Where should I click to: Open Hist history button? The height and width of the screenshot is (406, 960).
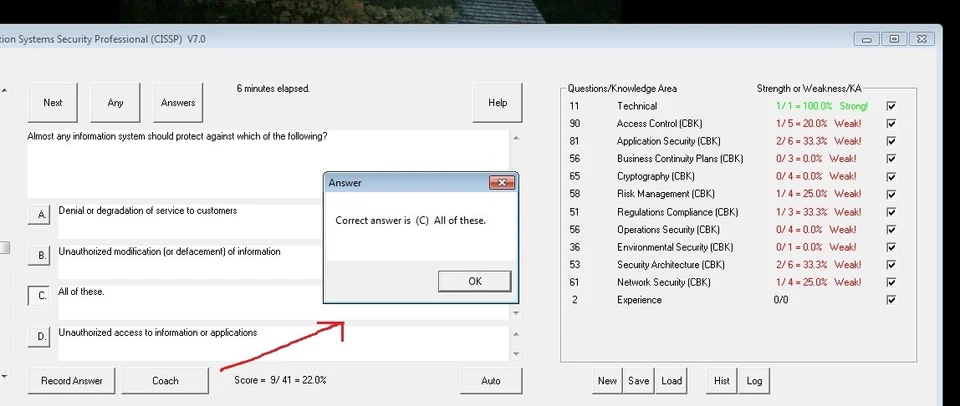[x=722, y=381]
